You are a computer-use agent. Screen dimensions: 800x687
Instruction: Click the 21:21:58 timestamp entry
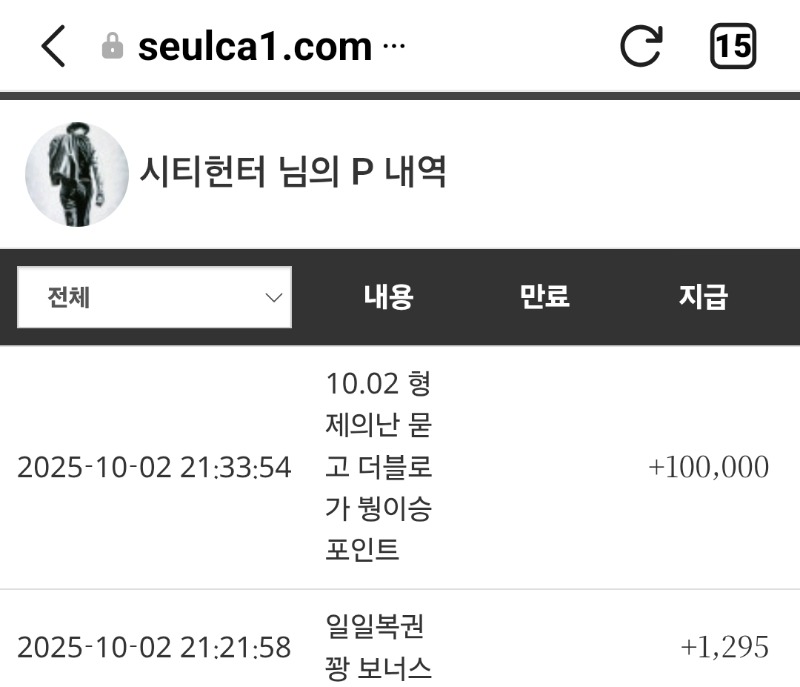pos(154,647)
